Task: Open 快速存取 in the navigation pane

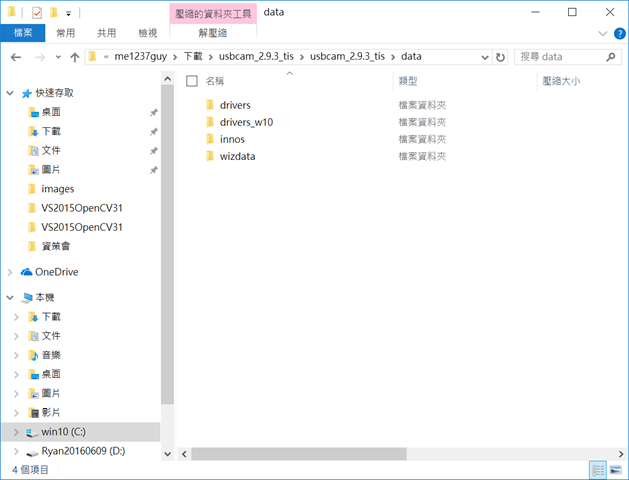Action: pyautogui.click(x=54, y=93)
